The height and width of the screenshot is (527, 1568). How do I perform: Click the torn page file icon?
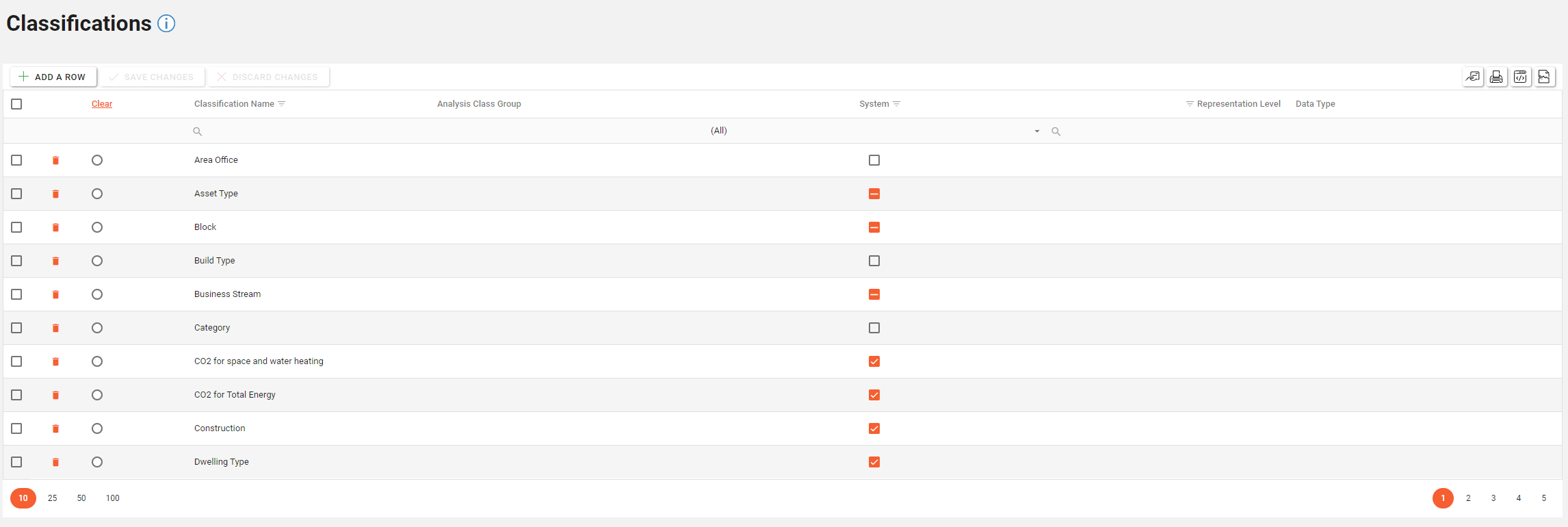tap(1544, 77)
